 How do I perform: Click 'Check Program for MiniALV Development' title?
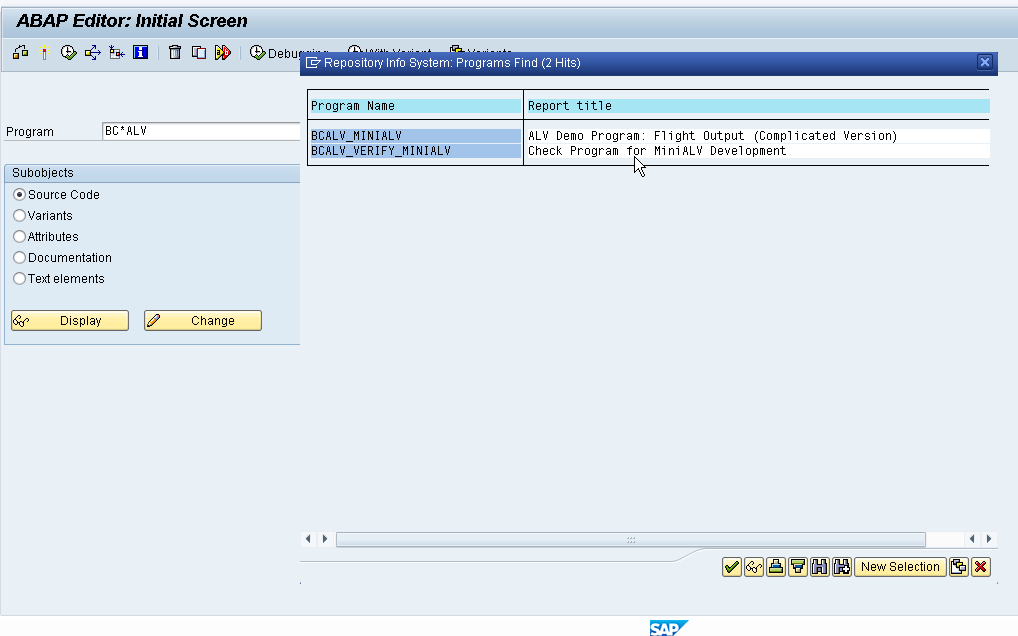tap(657, 151)
